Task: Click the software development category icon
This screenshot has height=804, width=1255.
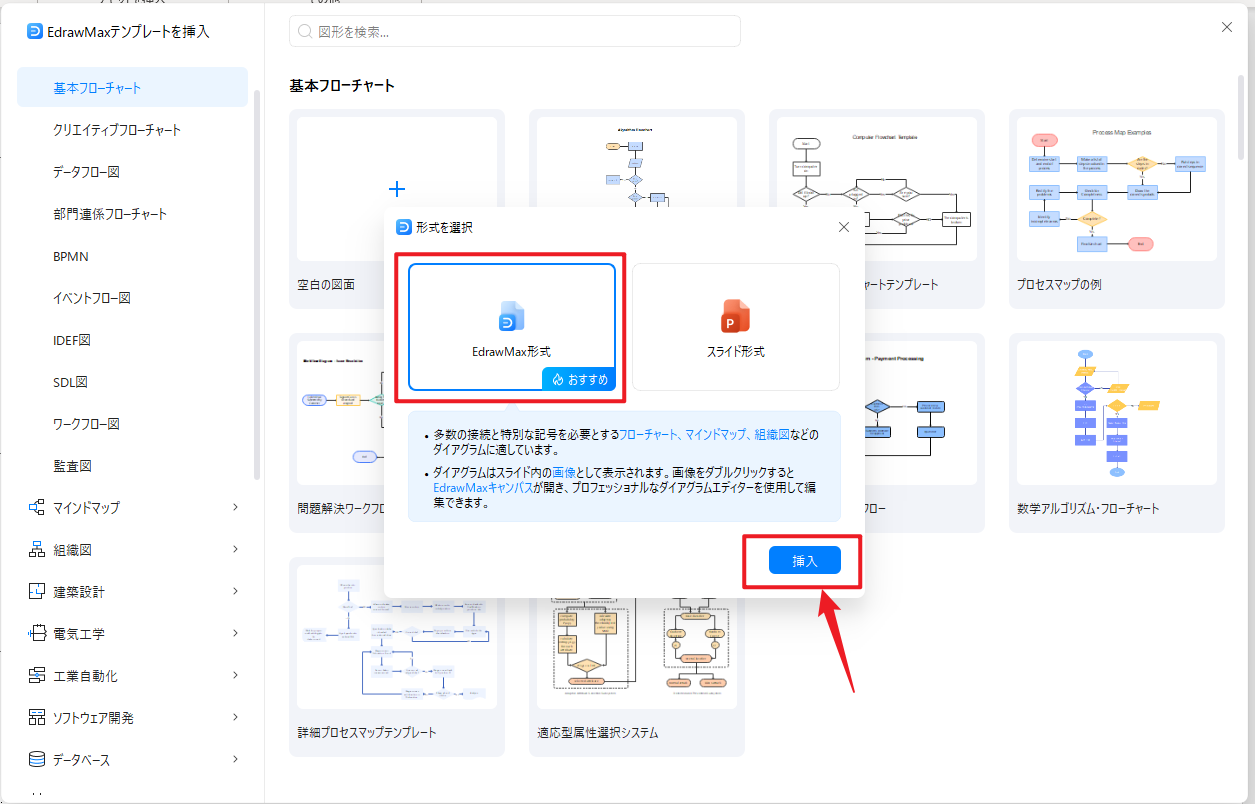Action: pos(37,717)
